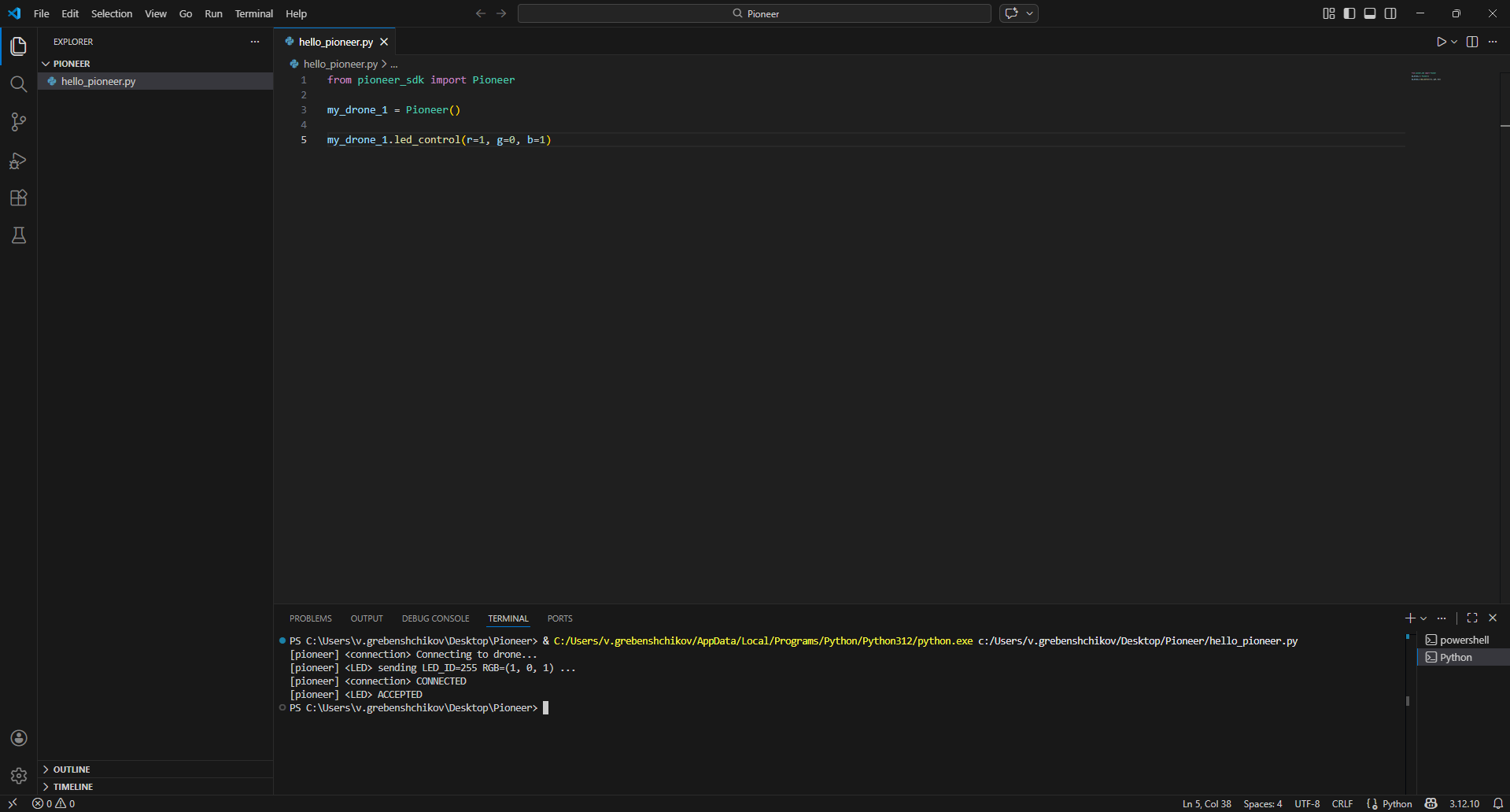Open the File menu

tap(42, 13)
